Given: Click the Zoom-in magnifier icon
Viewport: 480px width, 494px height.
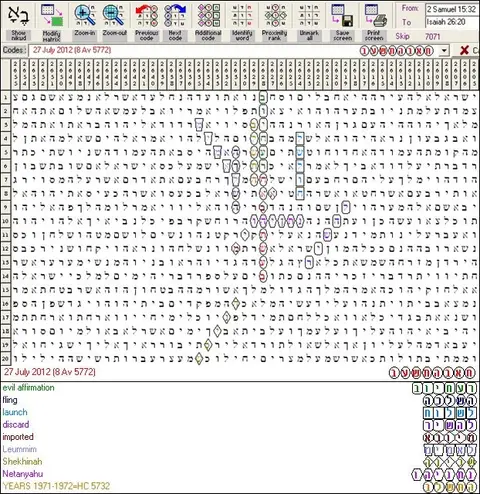Looking at the screenshot, I should (85, 16).
